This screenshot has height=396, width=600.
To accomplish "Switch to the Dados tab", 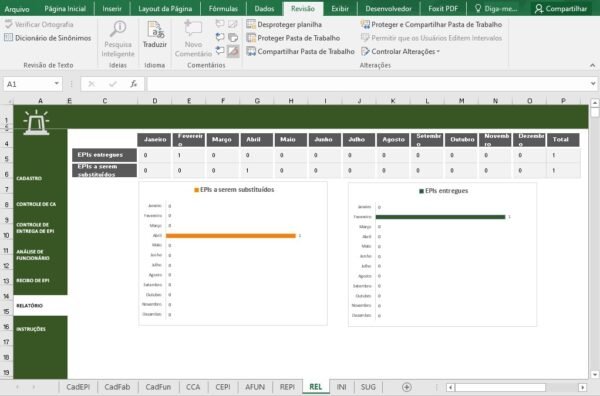I will [x=264, y=8].
